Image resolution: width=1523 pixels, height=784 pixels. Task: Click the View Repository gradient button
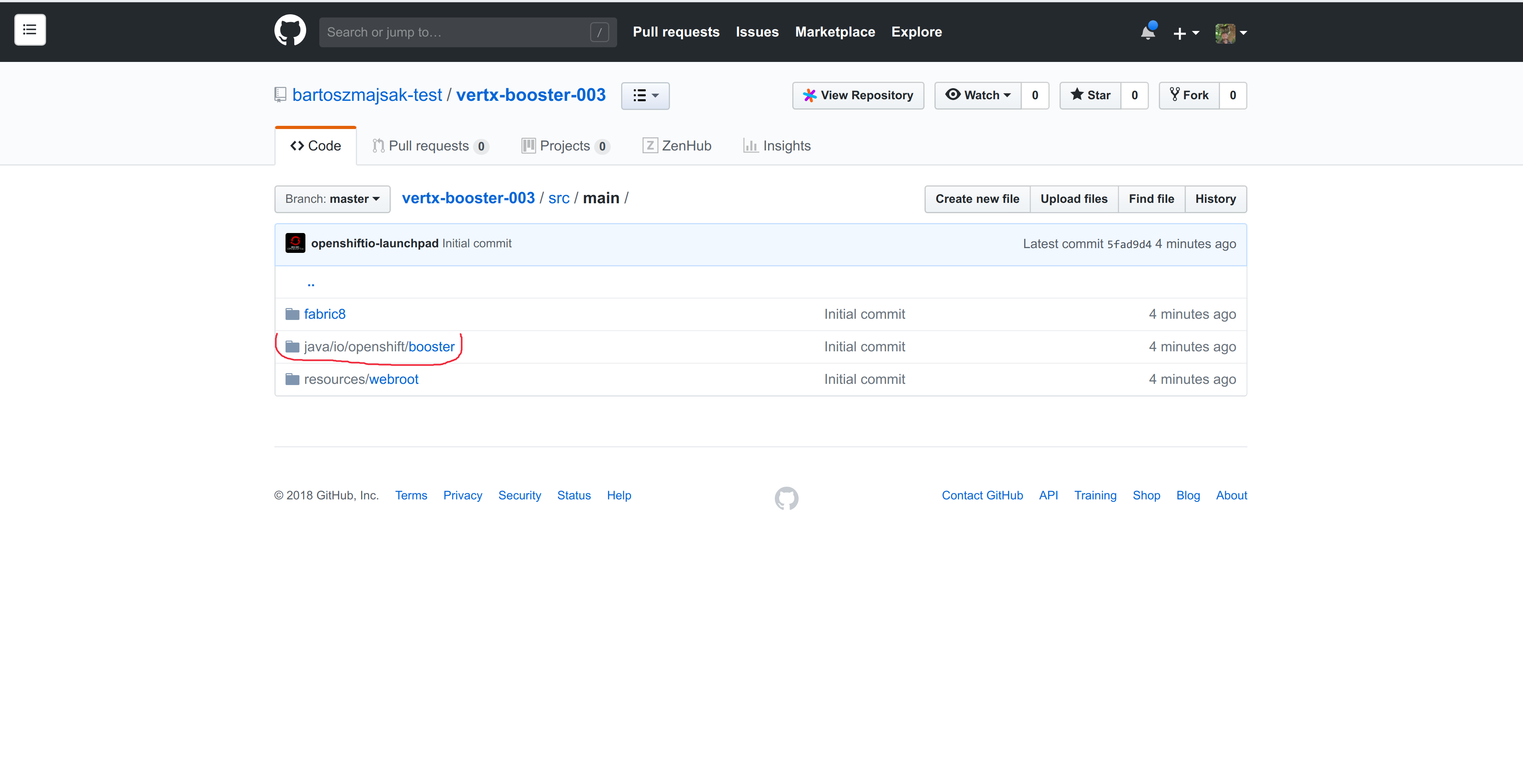tap(858, 95)
